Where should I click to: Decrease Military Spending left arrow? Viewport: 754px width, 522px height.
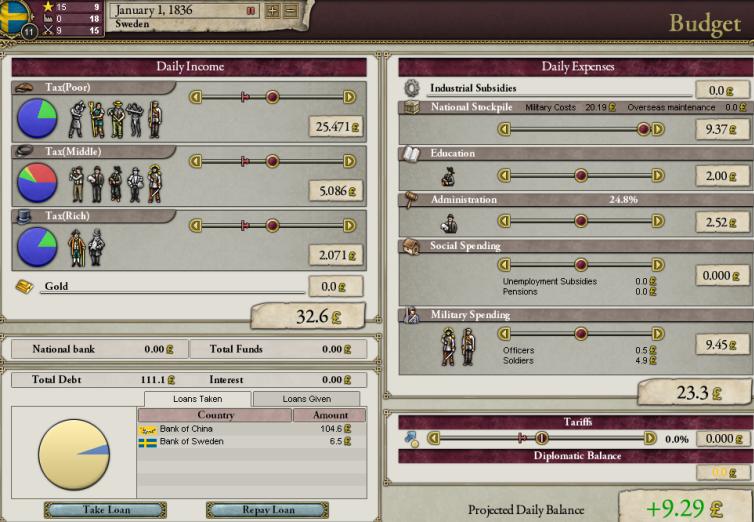click(504, 334)
